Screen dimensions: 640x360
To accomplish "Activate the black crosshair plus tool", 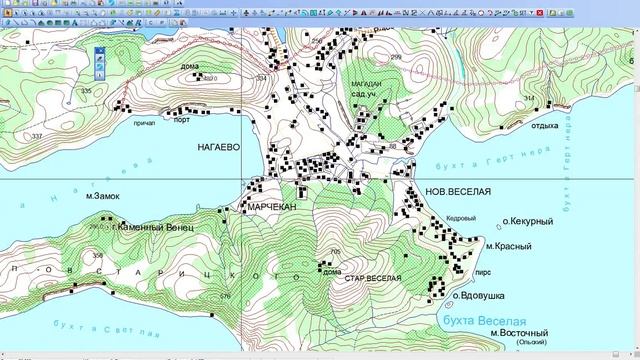I will click(233, 13).
